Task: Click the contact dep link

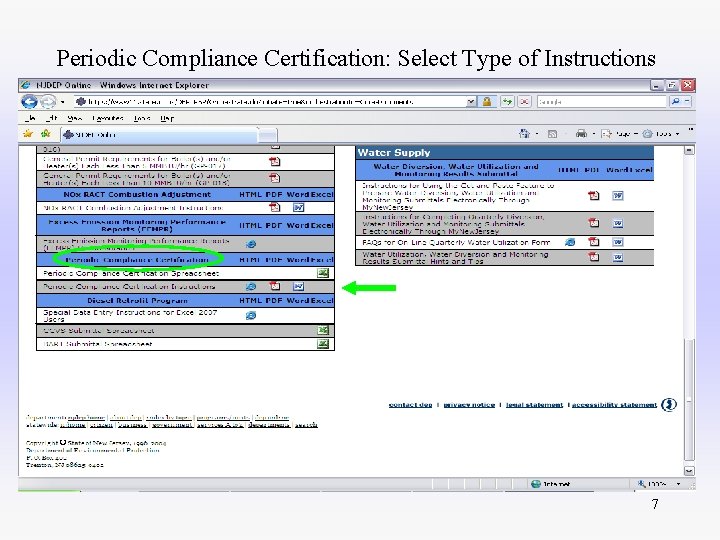Action: (x=411, y=405)
